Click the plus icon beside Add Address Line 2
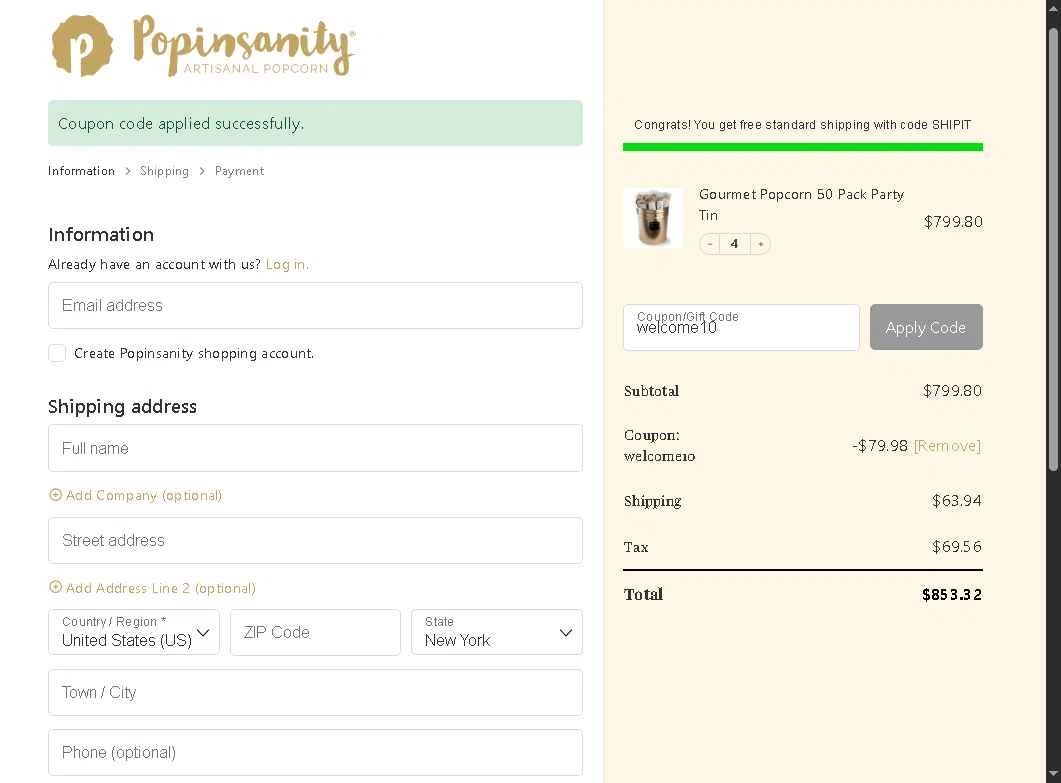This screenshot has width=1061, height=783. coord(55,587)
